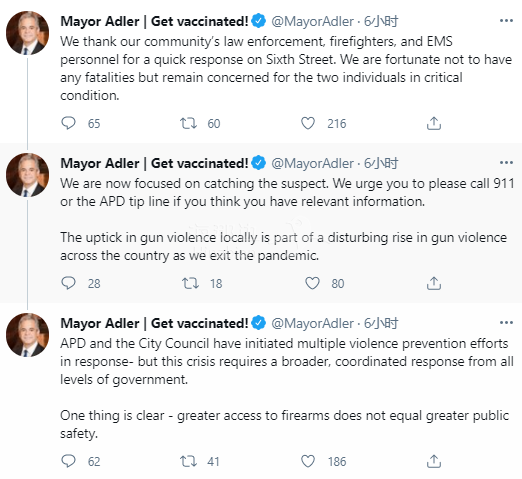Open @MayorAdler handle on the first tweet
This screenshot has height=479, width=522.
[312, 21]
